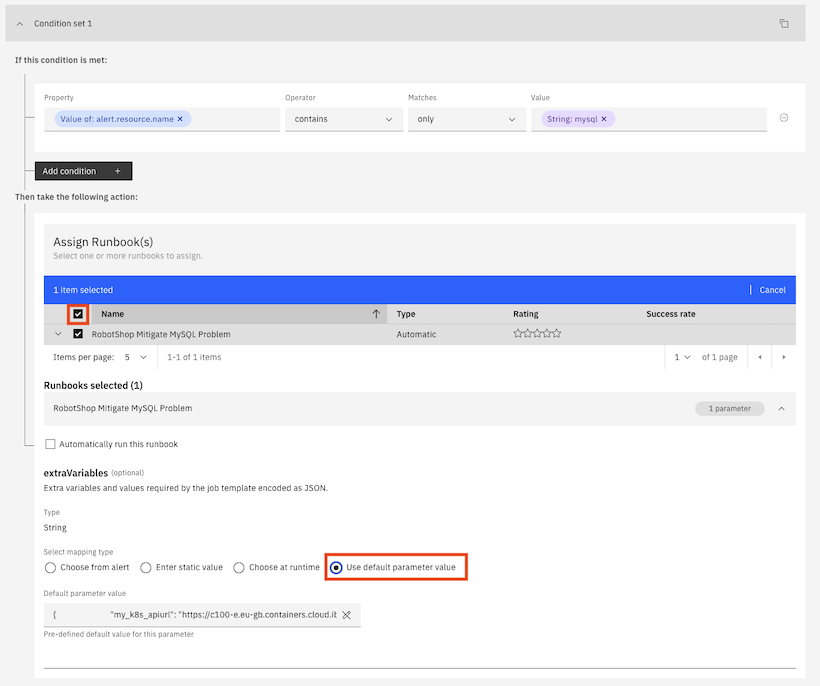Viewport: 820px width, 686px height.
Task: Remove the String: mysql value tag
Action: pos(604,119)
